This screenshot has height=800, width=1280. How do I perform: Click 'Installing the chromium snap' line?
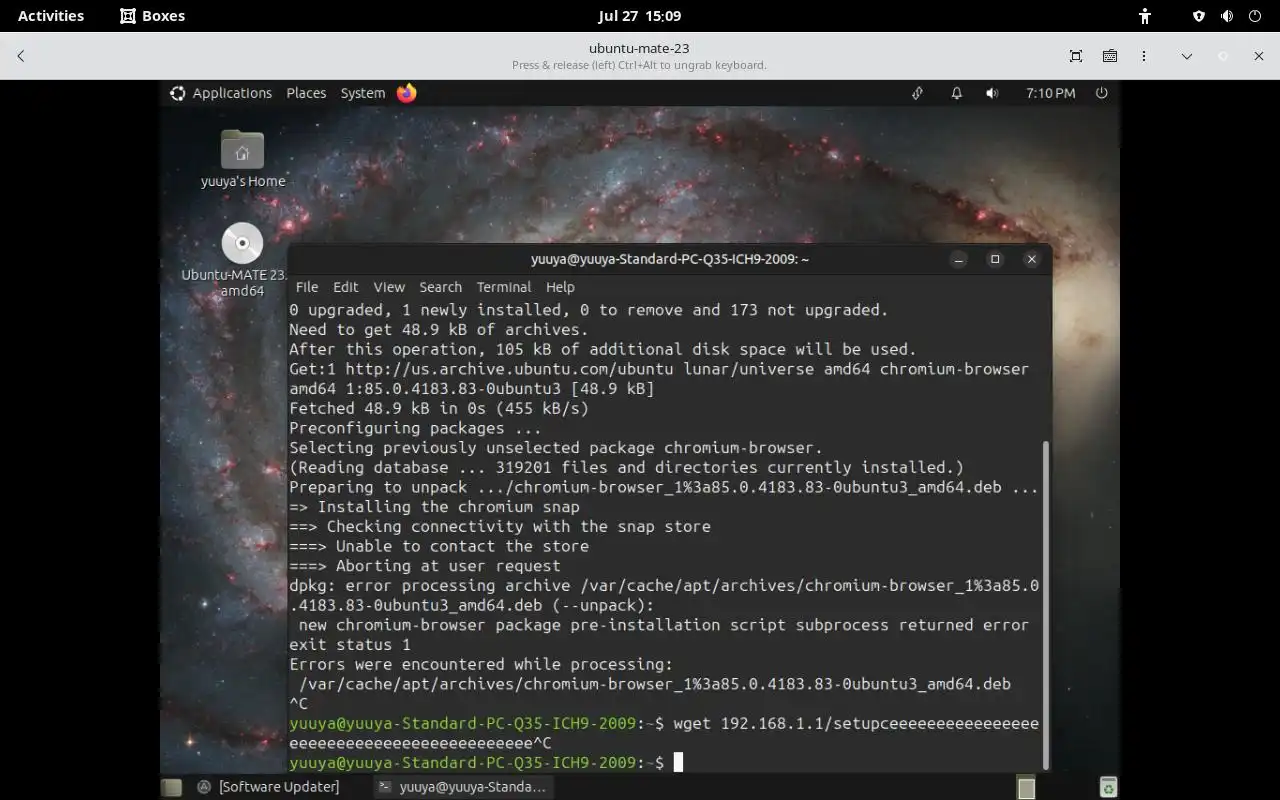point(434,507)
